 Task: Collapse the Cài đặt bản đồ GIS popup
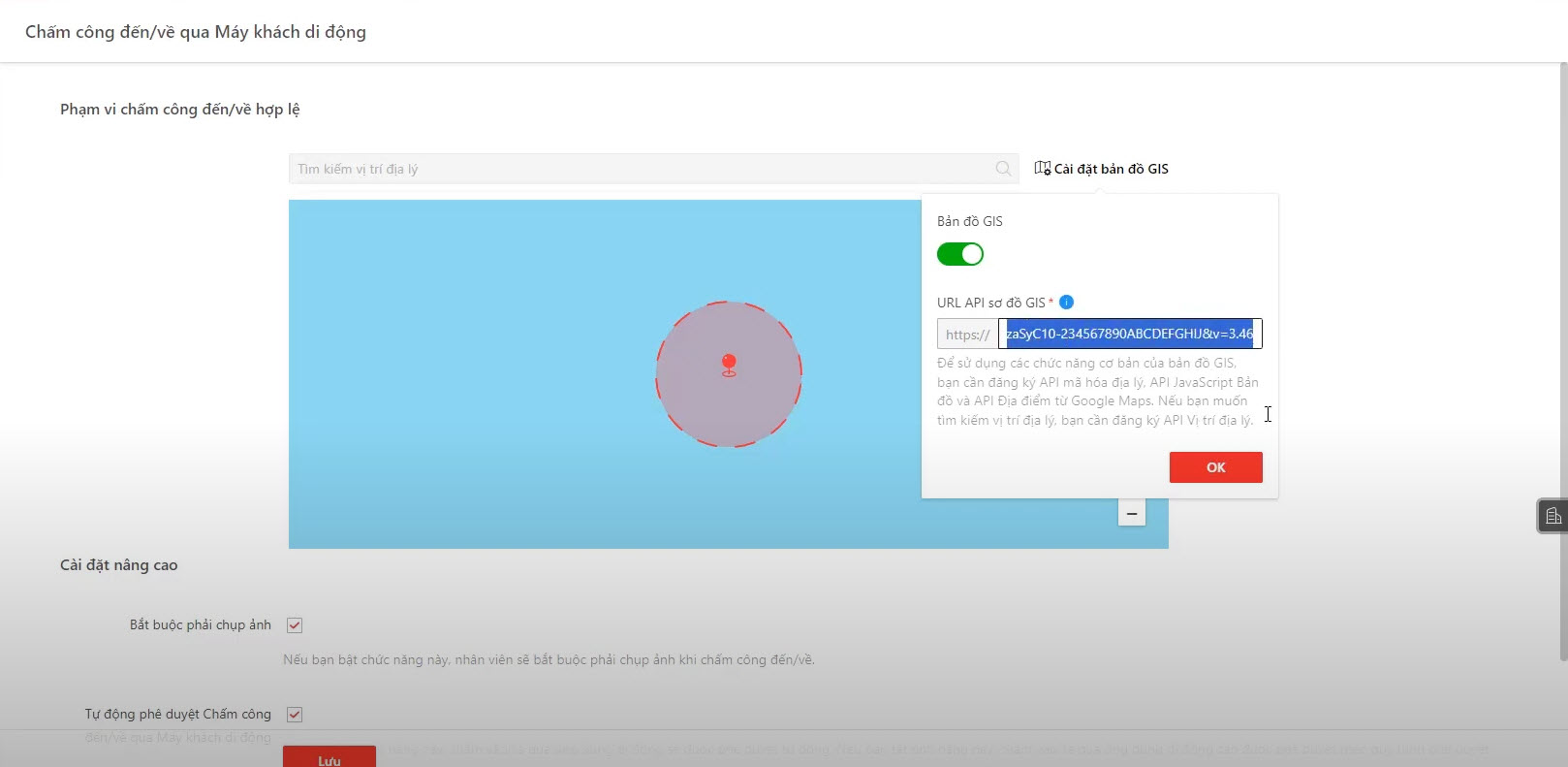[1111, 169]
